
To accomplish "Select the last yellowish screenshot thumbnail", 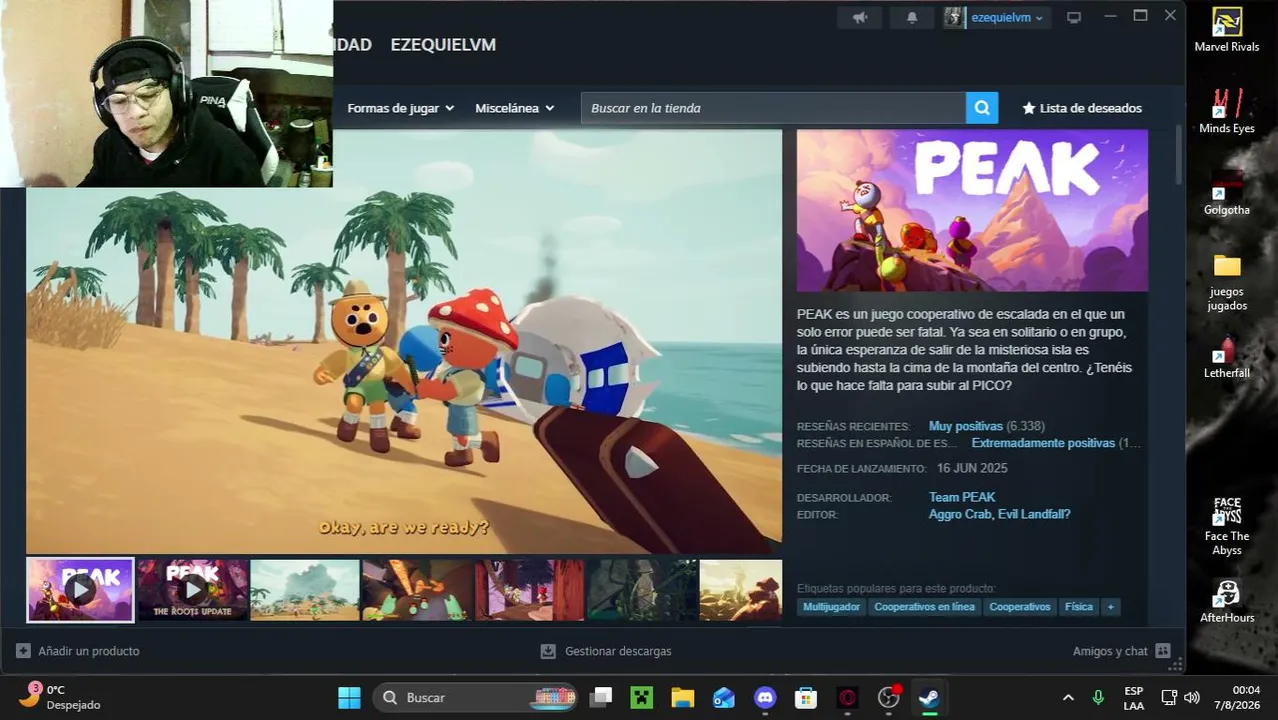I will [x=741, y=590].
